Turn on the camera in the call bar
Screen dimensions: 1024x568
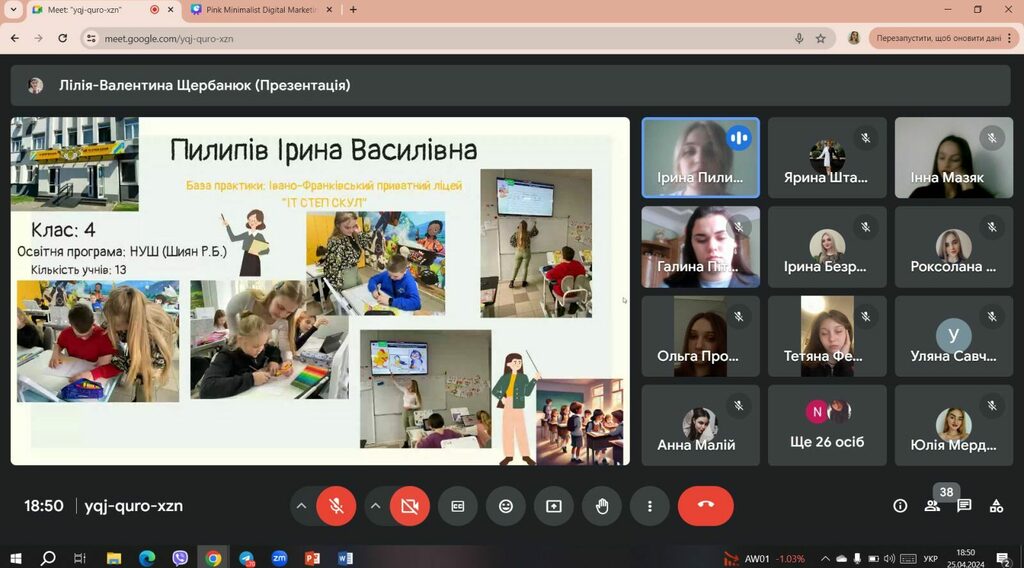pos(409,506)
